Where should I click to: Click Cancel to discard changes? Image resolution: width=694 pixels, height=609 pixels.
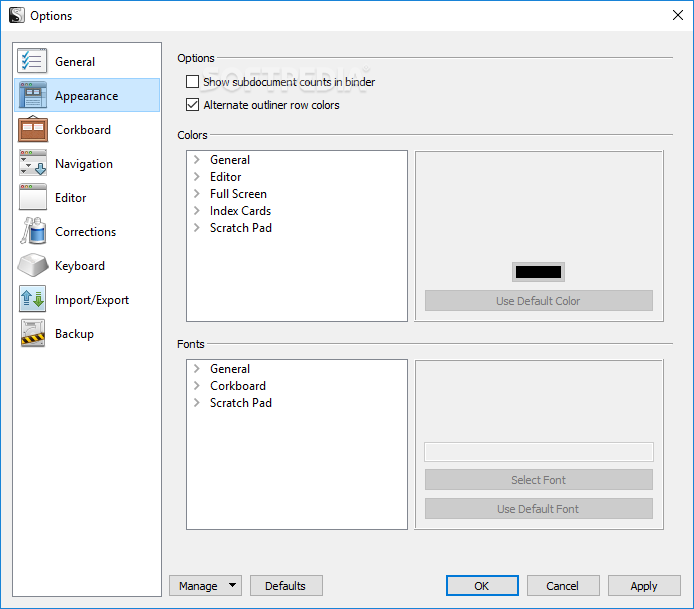(x=563, y=586)
